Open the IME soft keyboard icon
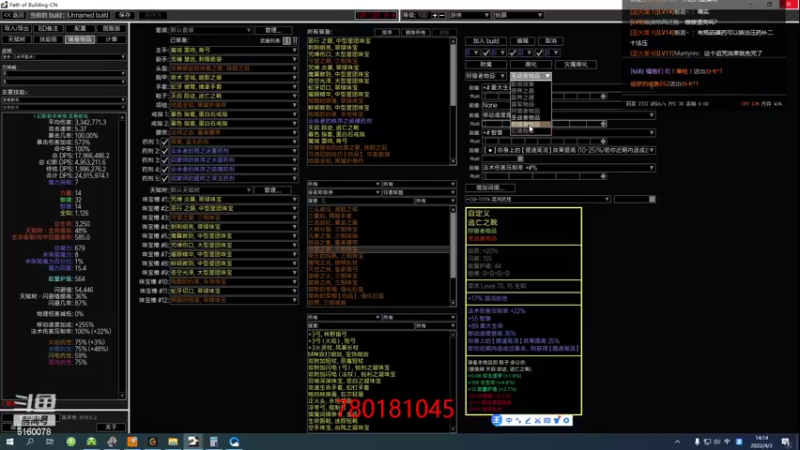 click(547, 420)
